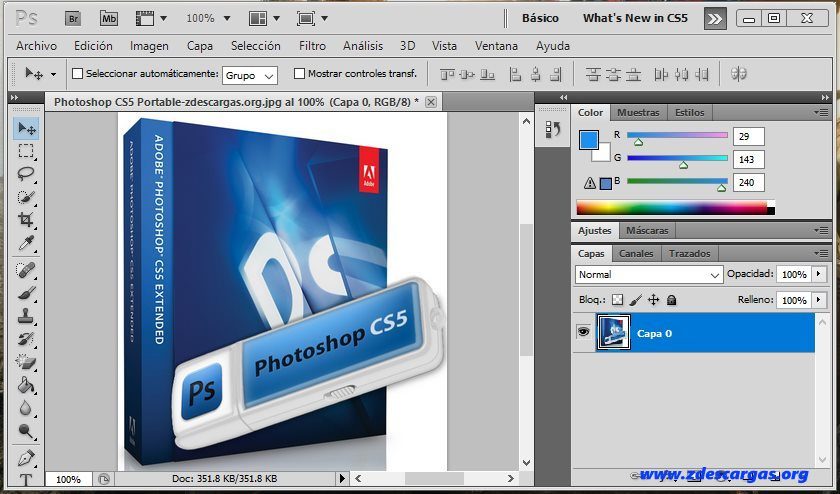
Task: Check Mostrar controles transf. option
Action: tap(299, 73)
